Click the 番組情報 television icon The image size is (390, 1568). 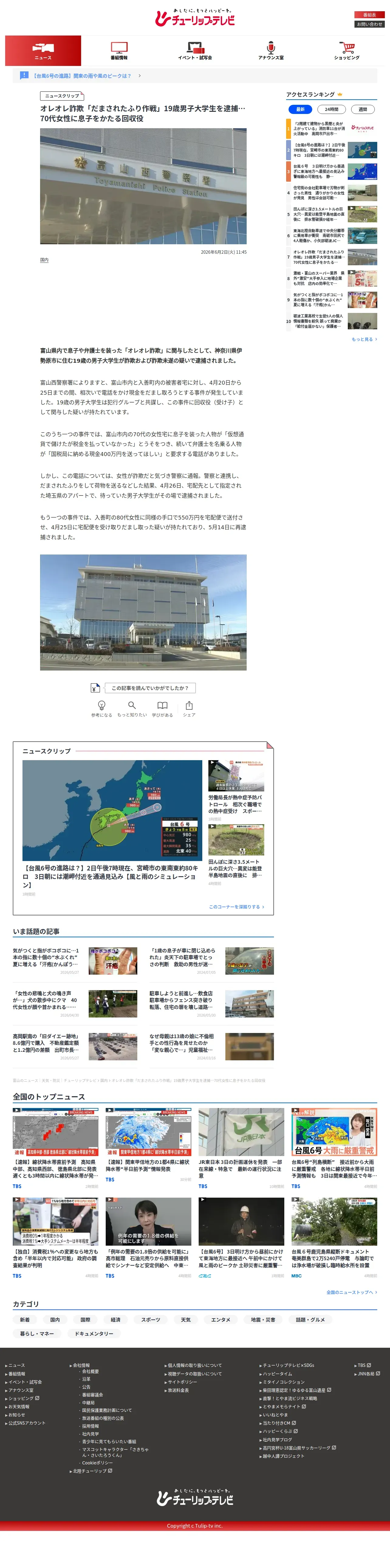click(119, 47)
